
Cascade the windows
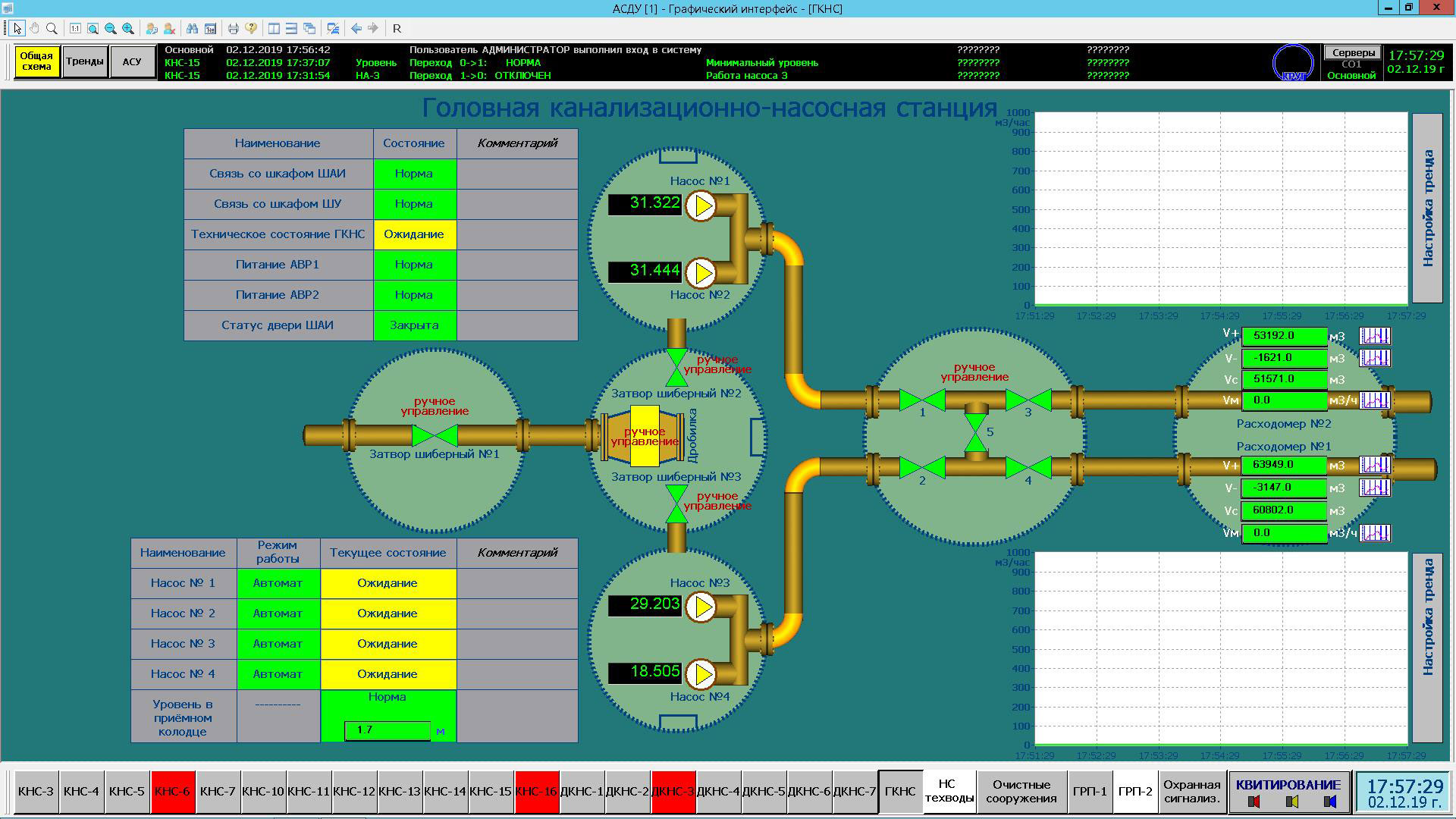pyautogui.click(x=309, y=28)
